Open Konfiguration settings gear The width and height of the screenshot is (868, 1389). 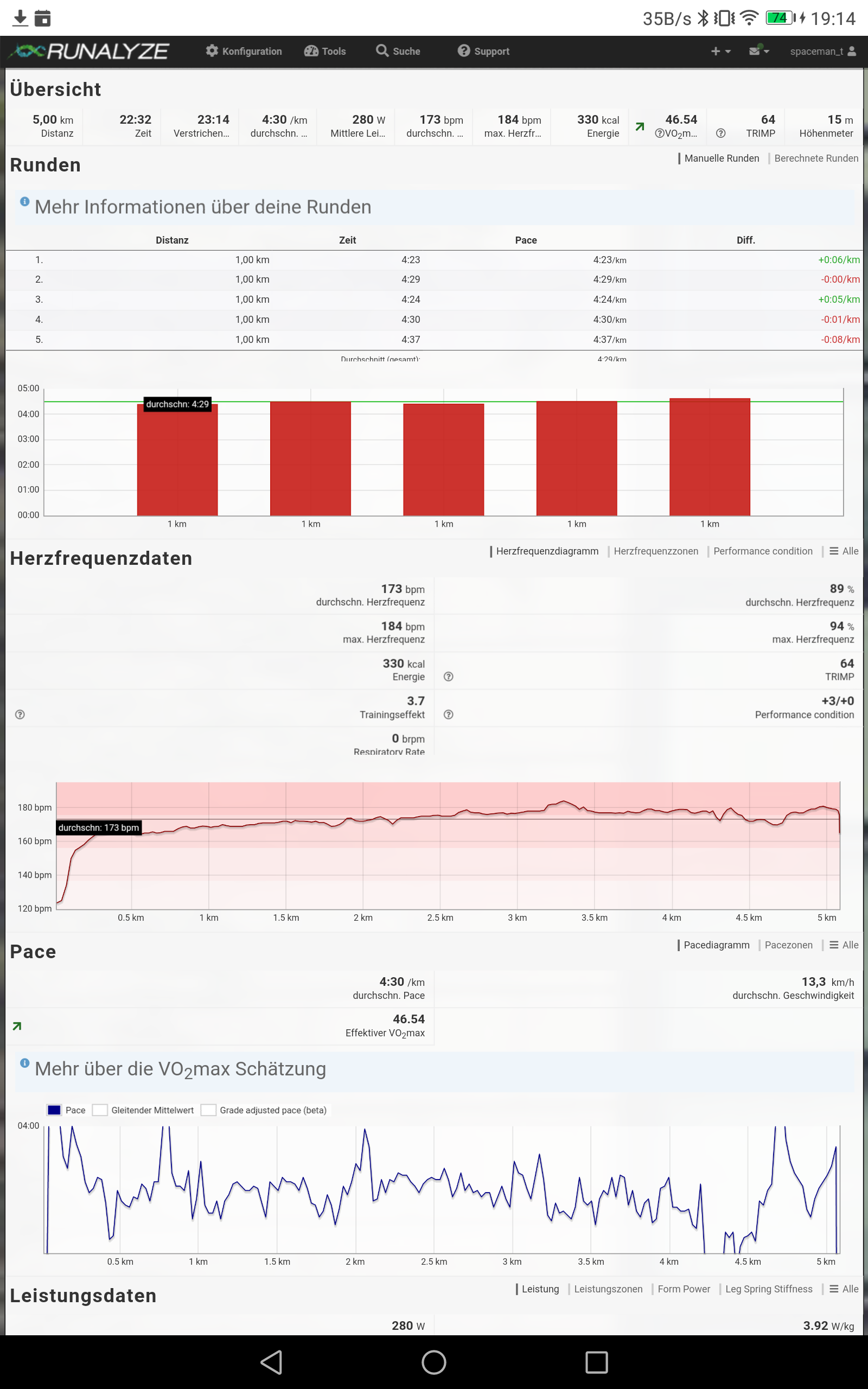212,51
